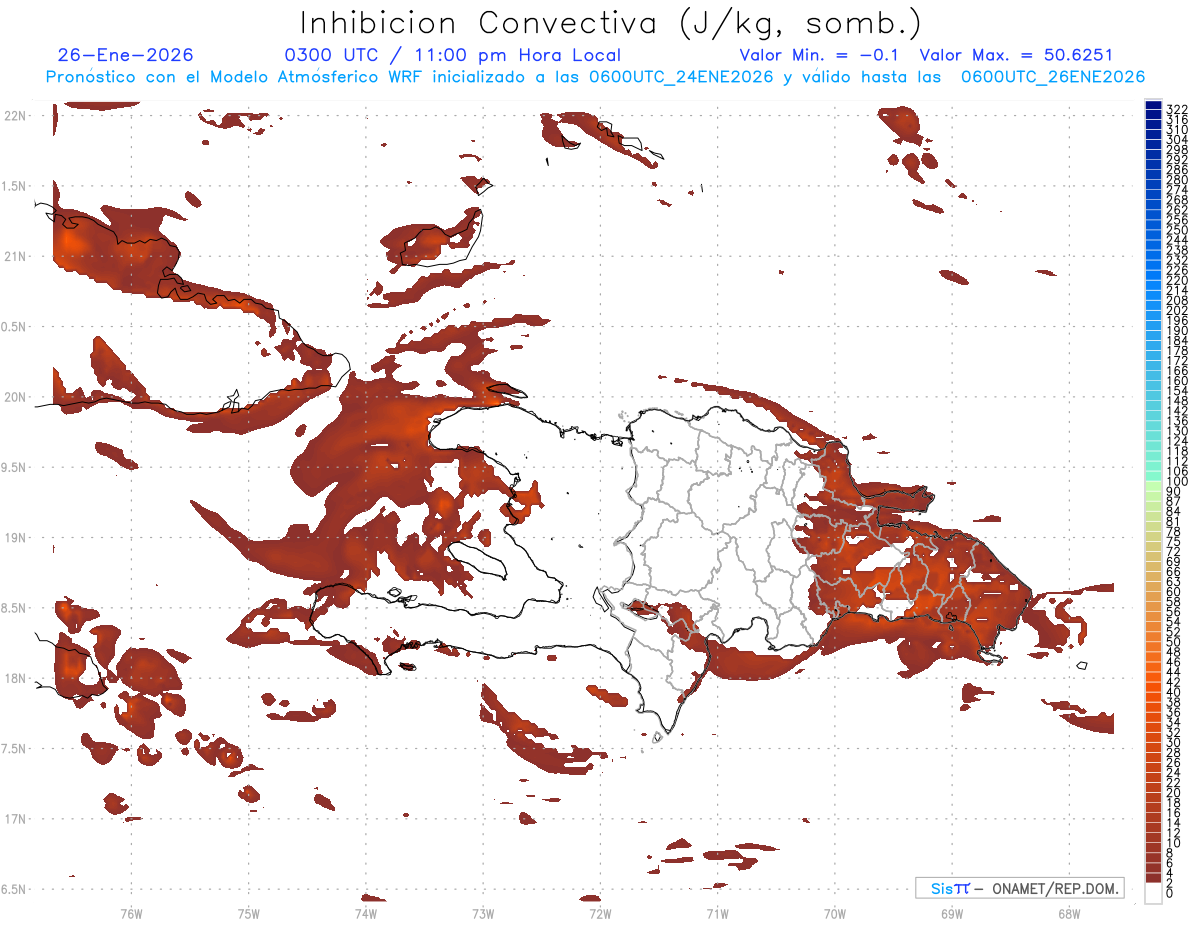
Task: Click the "0300 UTC / 11:00 pm Hora Local" text
Action: click(452, 56)
